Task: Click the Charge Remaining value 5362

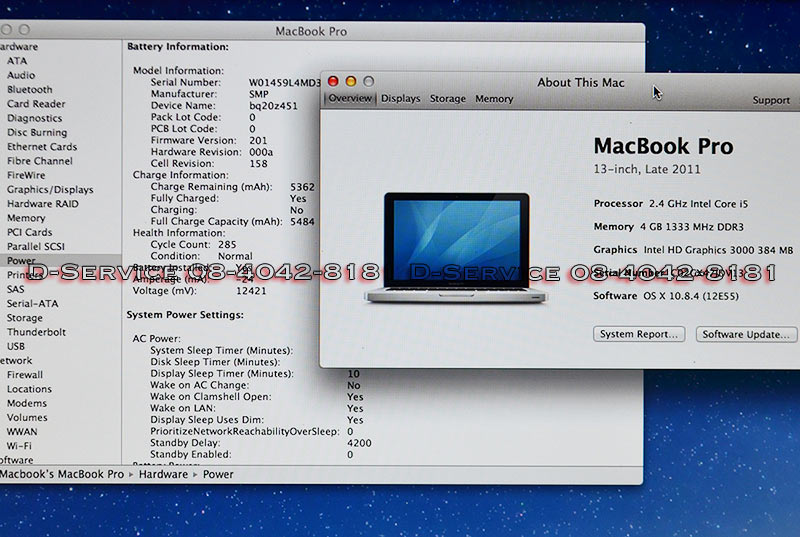Action: pos(303,187)
